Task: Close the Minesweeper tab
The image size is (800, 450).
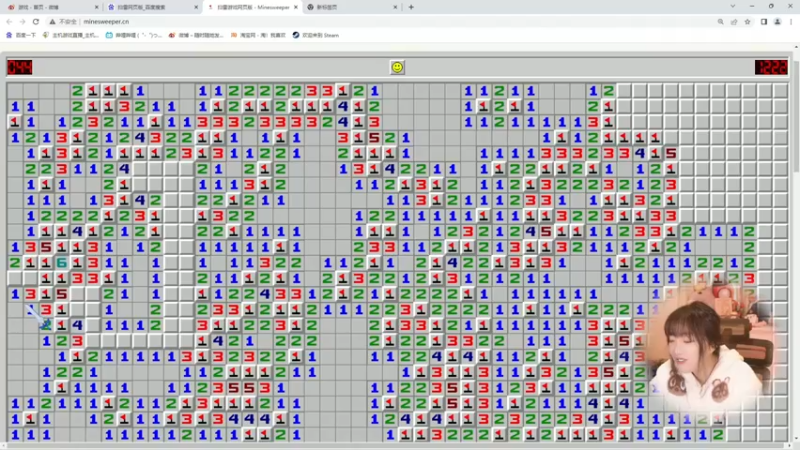Action: 296,7
